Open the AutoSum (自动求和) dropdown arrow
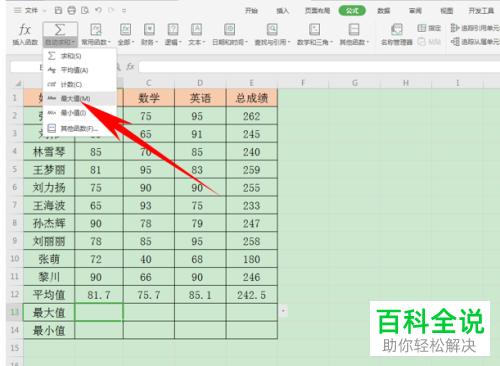This screenshot has height=366, width=500. coord(73,42)
